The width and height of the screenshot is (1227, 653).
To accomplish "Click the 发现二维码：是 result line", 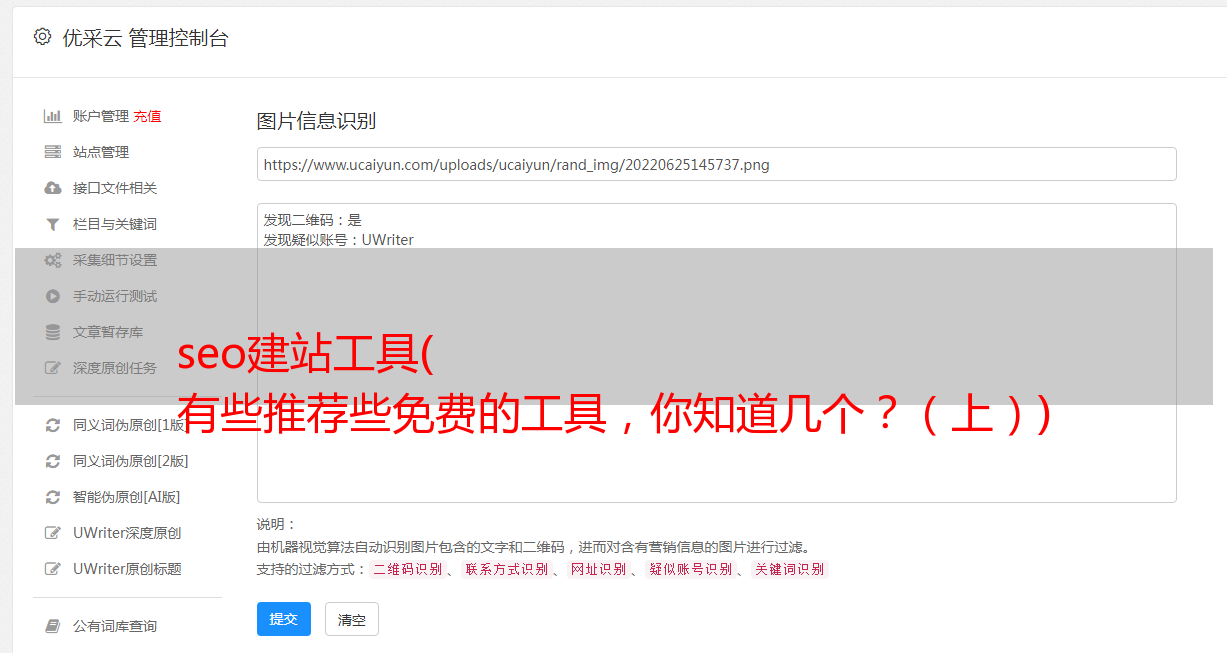I will point(313,220).
